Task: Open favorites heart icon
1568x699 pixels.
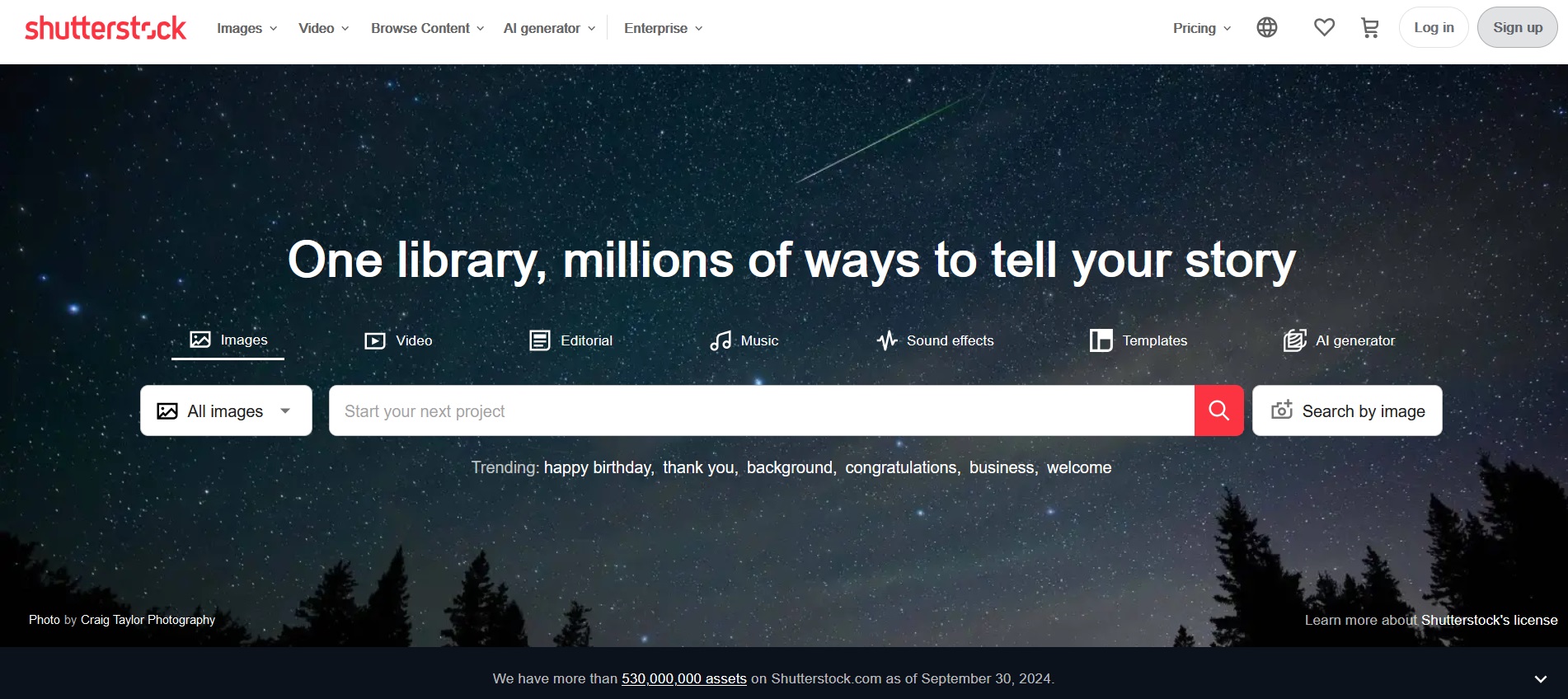Action: 1324,28
